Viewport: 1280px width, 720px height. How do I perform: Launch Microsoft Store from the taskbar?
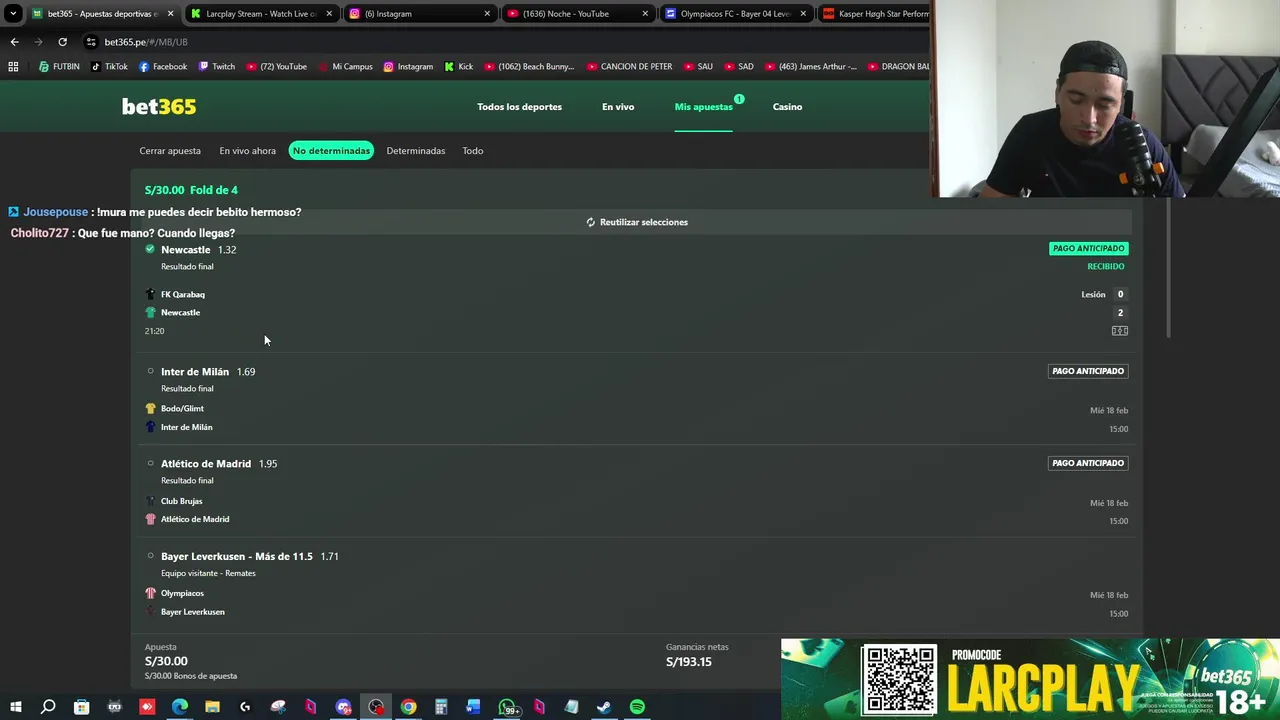point(81,707)
